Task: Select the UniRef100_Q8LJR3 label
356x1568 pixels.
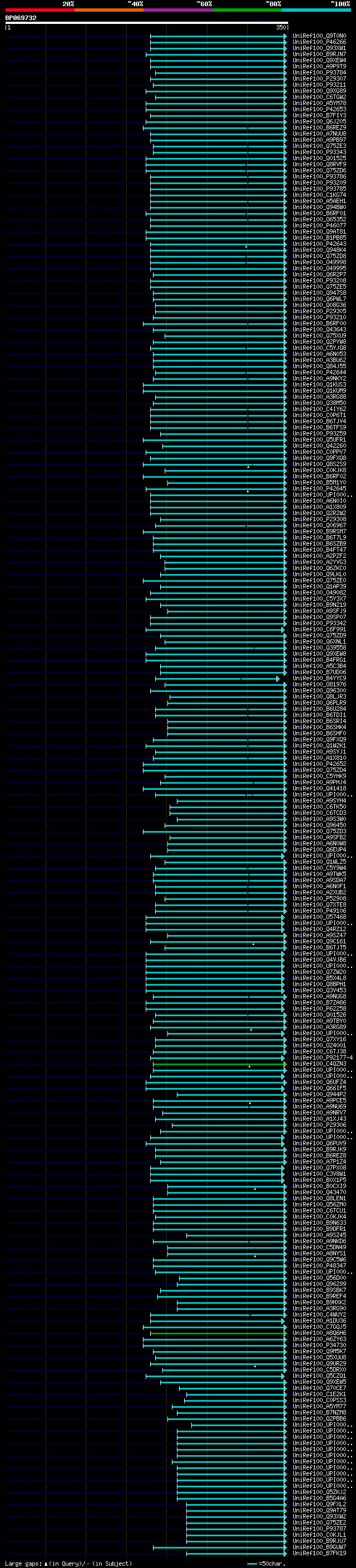Action: tap(319, 696)
